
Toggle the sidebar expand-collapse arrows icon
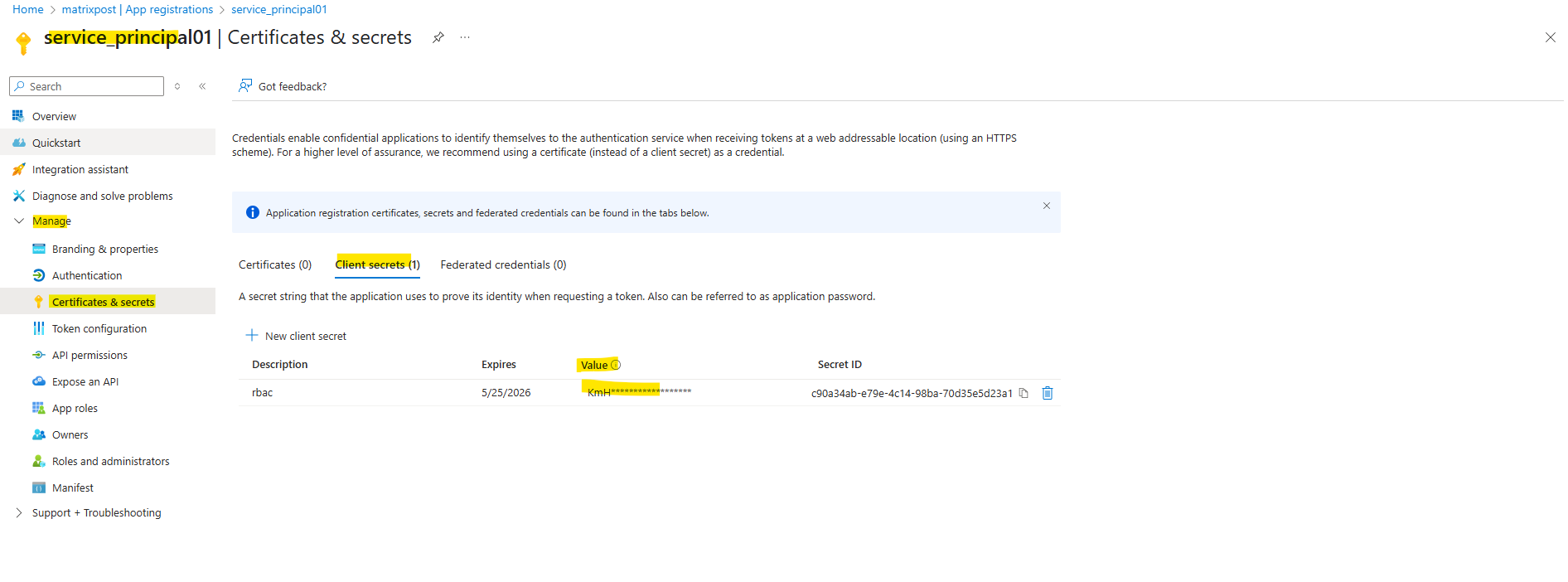tap(177, 86)
